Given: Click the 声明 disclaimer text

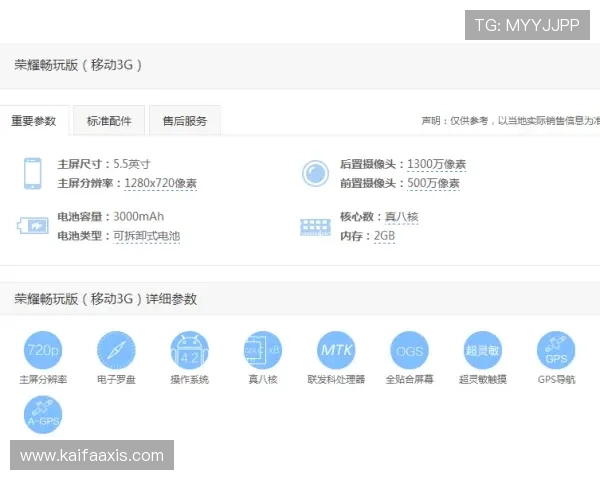Looking at the screenshot, I should point(510,121).
